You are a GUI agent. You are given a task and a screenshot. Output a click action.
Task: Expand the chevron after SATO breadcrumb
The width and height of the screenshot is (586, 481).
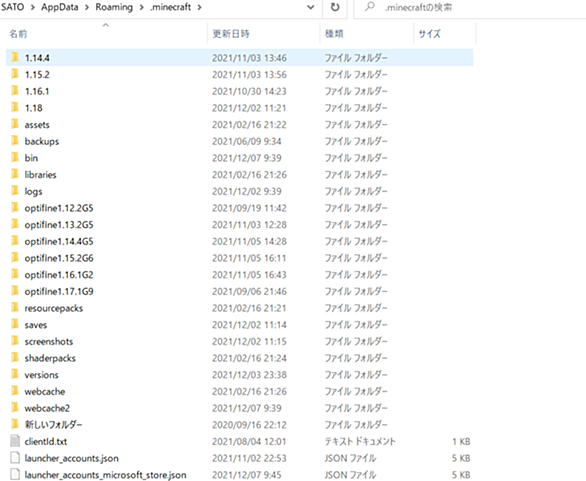pyautogui.click(x=33, y=7)
